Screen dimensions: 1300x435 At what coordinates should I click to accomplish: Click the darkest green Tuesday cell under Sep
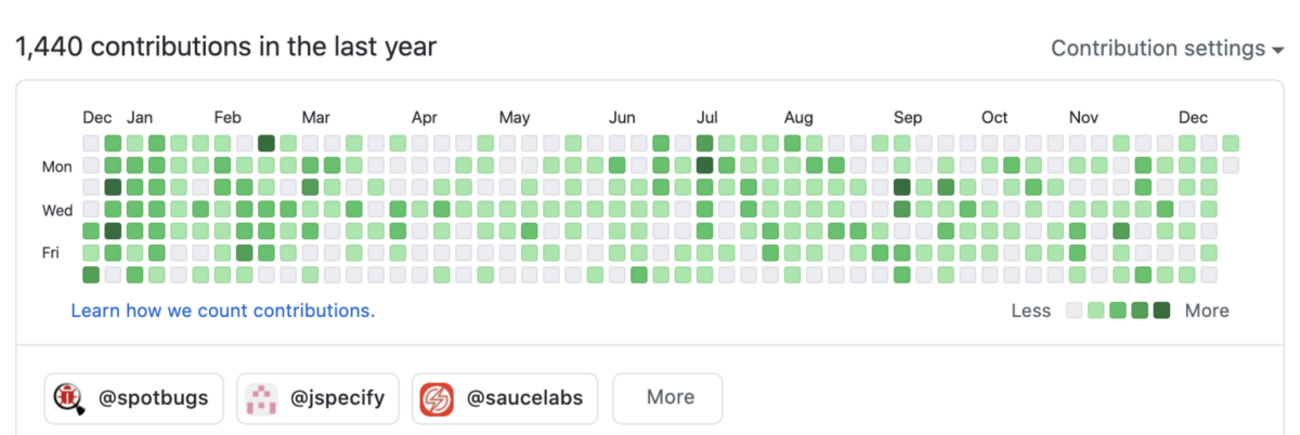[x=902, y=187]
